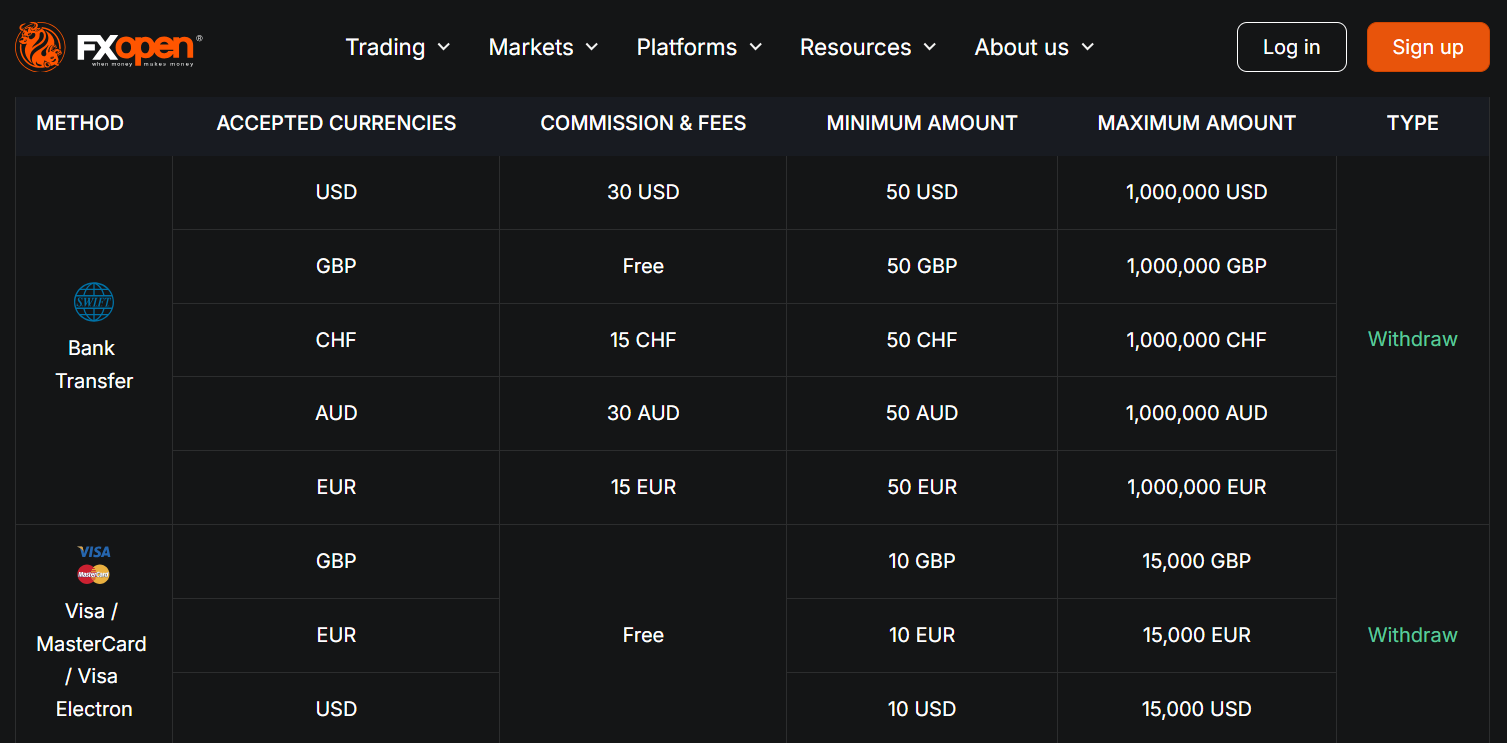Click the blue Visa logo icon
This screenshot has width=1507, height=743.
94,552
